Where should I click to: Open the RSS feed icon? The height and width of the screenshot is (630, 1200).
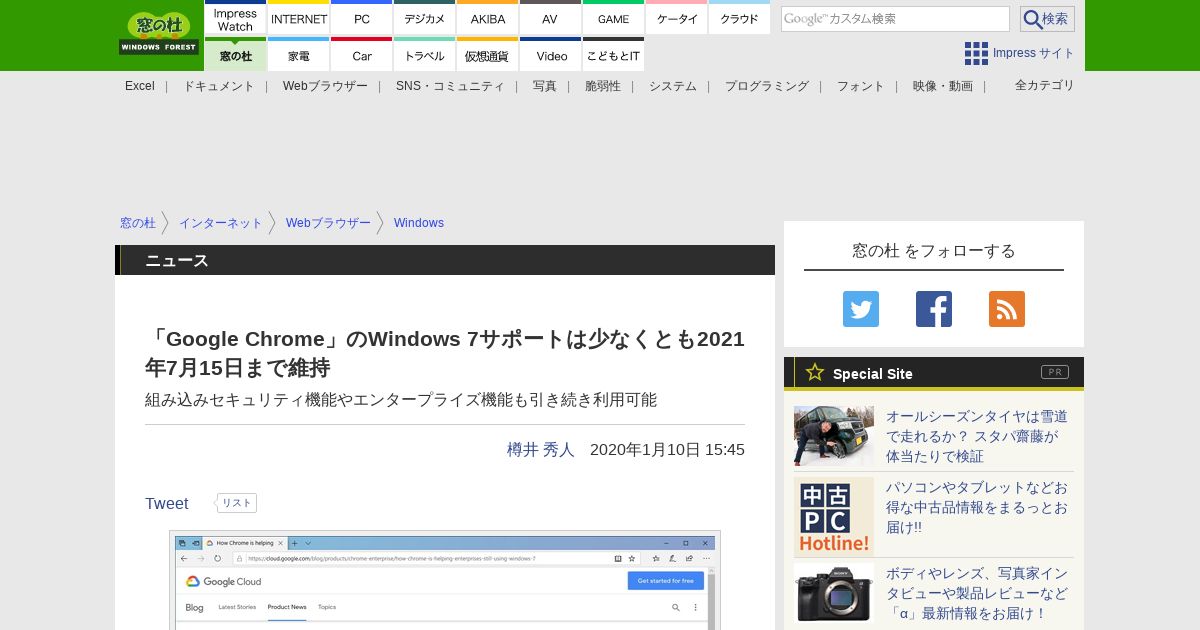tap(1007, 309)
